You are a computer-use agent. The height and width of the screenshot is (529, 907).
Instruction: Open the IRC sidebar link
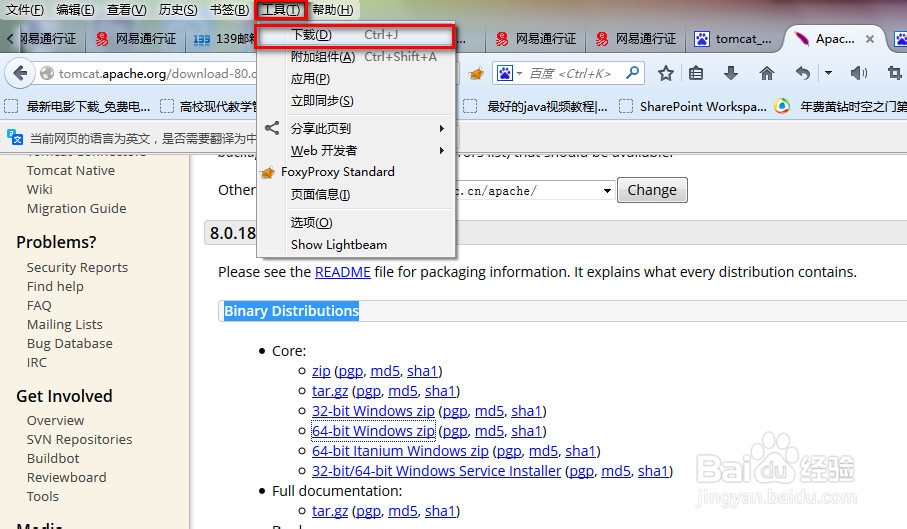(x=36, y=362)
